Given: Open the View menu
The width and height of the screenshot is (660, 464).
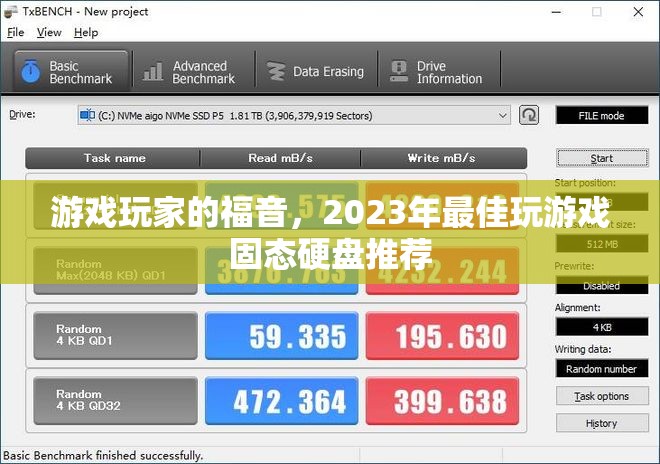Looking at the screenshot, I should coord(49,32).
